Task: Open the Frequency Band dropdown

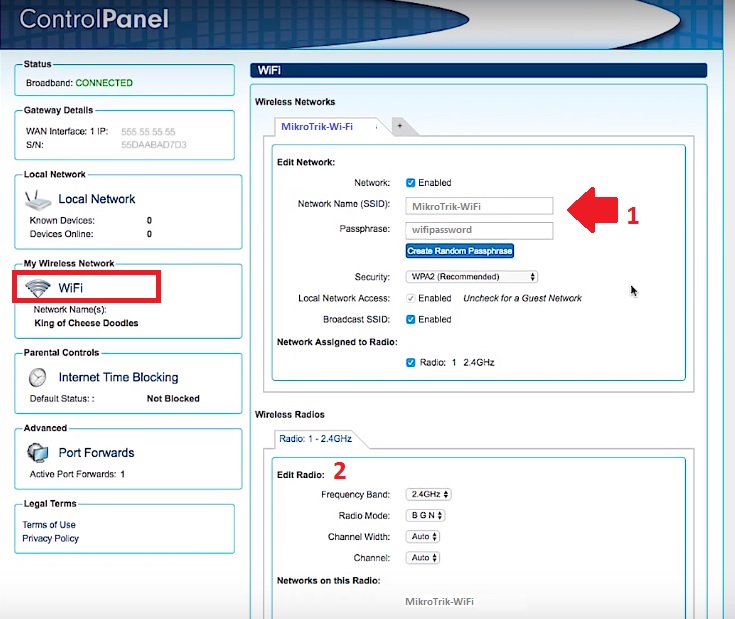Action: click(428, 494)
